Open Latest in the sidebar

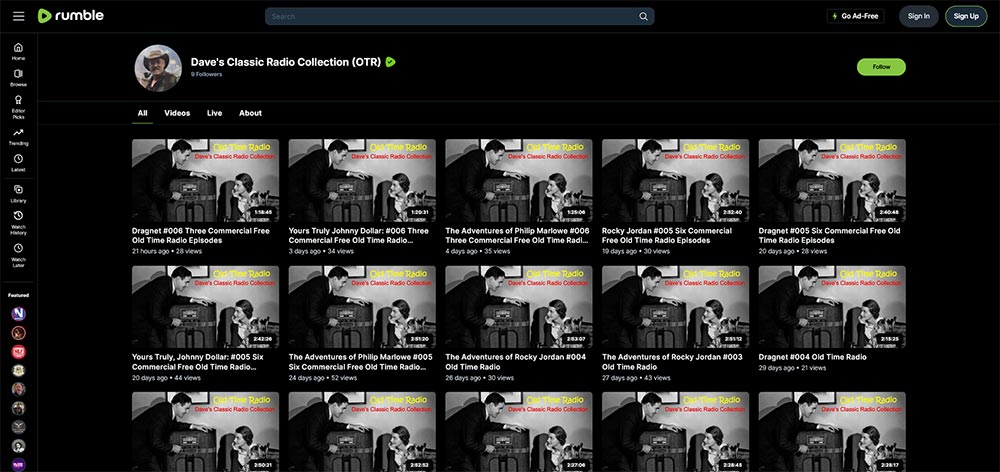tap(18, 163)
